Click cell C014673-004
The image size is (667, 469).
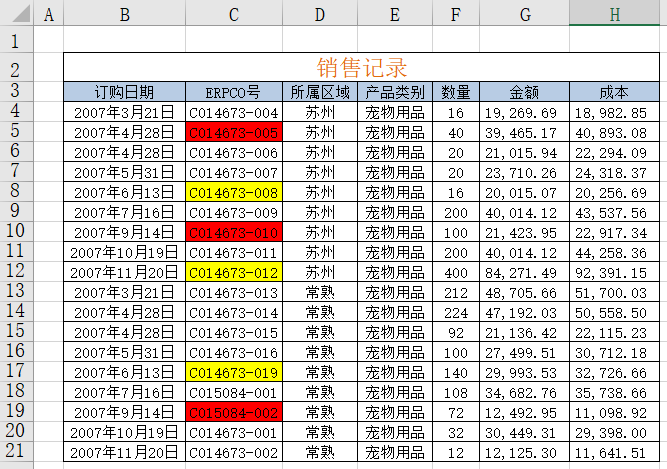click(x=234, y=112)
